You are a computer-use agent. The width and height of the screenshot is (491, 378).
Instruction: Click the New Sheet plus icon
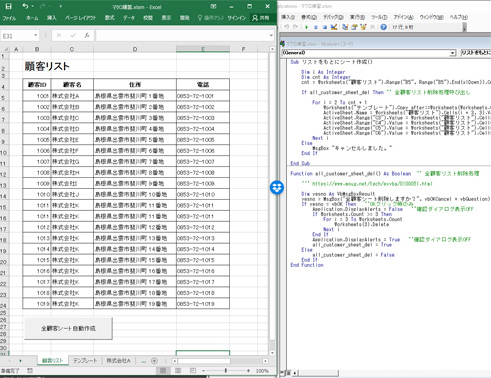(154, 361)
